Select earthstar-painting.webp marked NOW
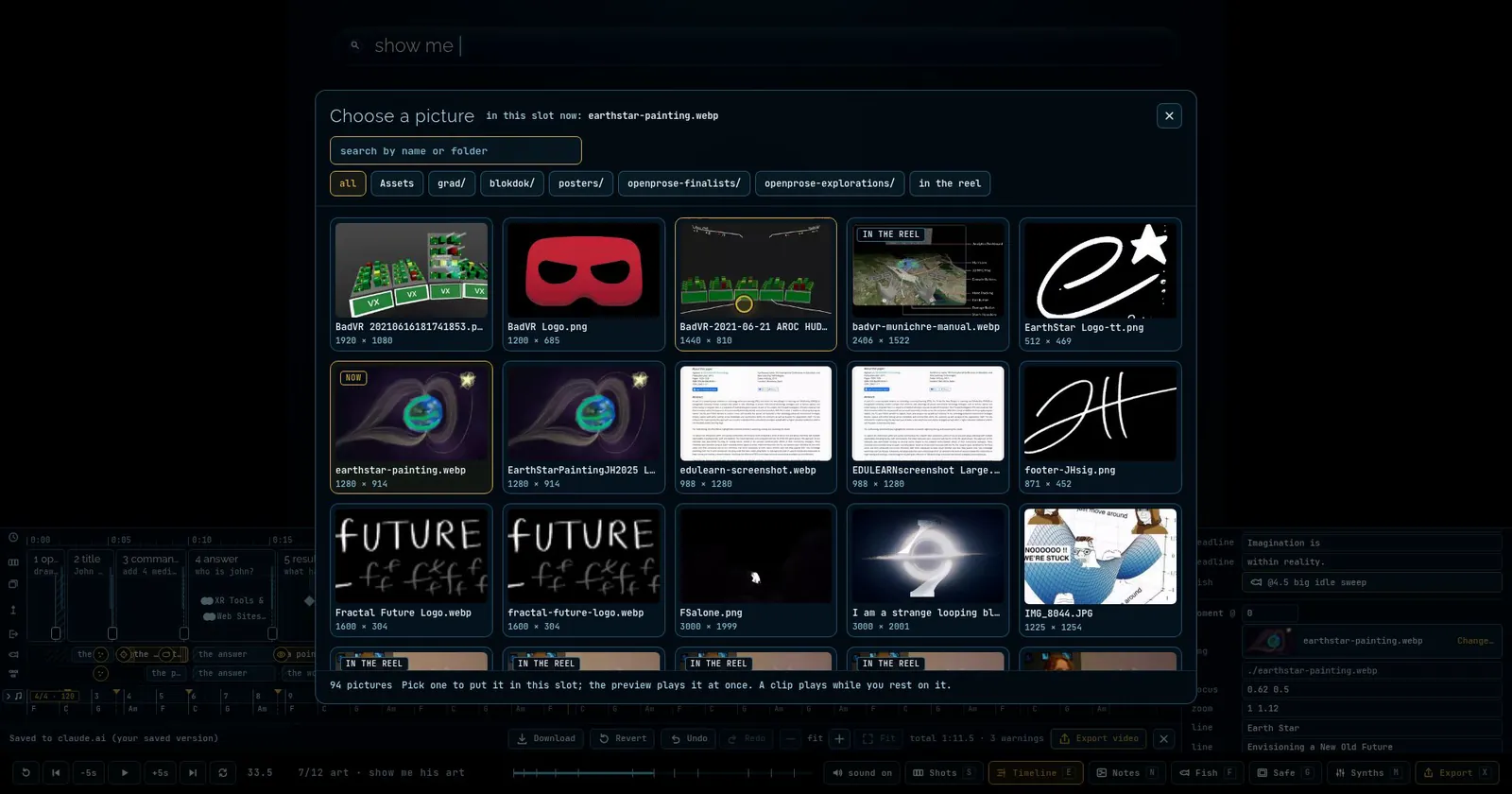The height and width of the screenshot is (794, 1512). tap(411, 427)
